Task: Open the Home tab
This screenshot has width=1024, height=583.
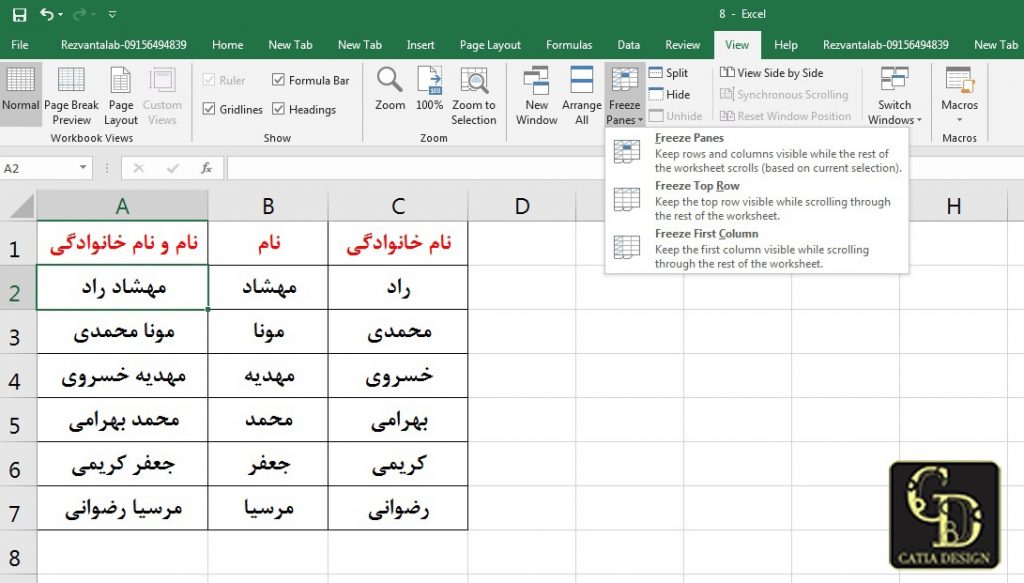Action: [x=227, y=45]
